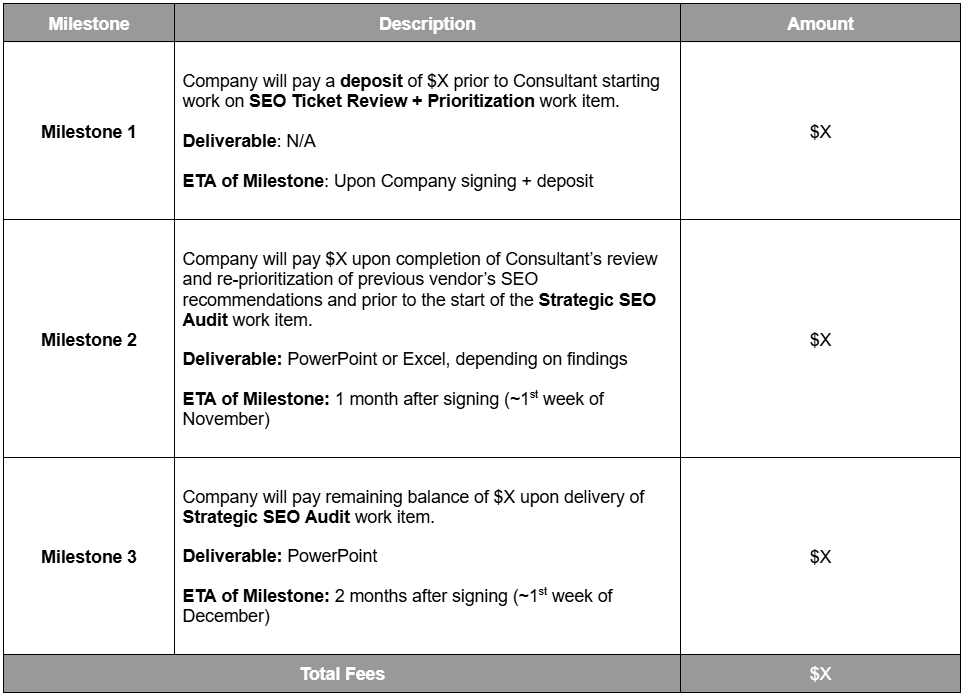Click the "Deliverable: N/A" line

(x=249, y=141)
